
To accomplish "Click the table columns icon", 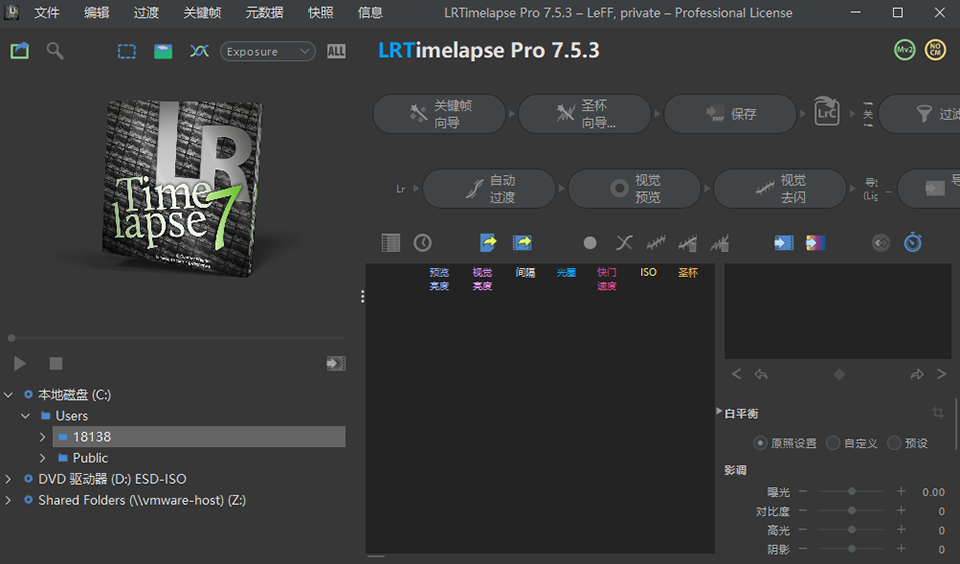I will (x=391, y=243).
